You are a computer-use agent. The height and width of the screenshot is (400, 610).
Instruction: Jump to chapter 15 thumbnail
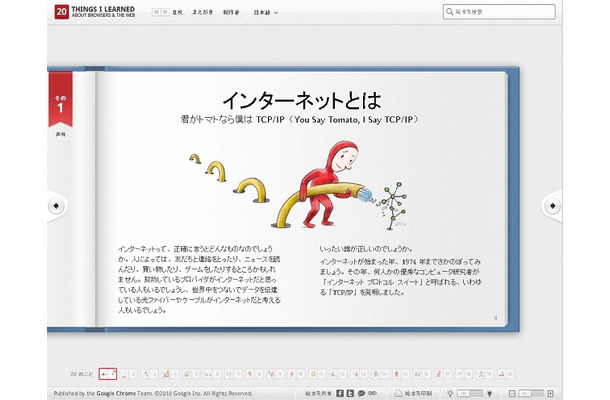coord(401,374)
